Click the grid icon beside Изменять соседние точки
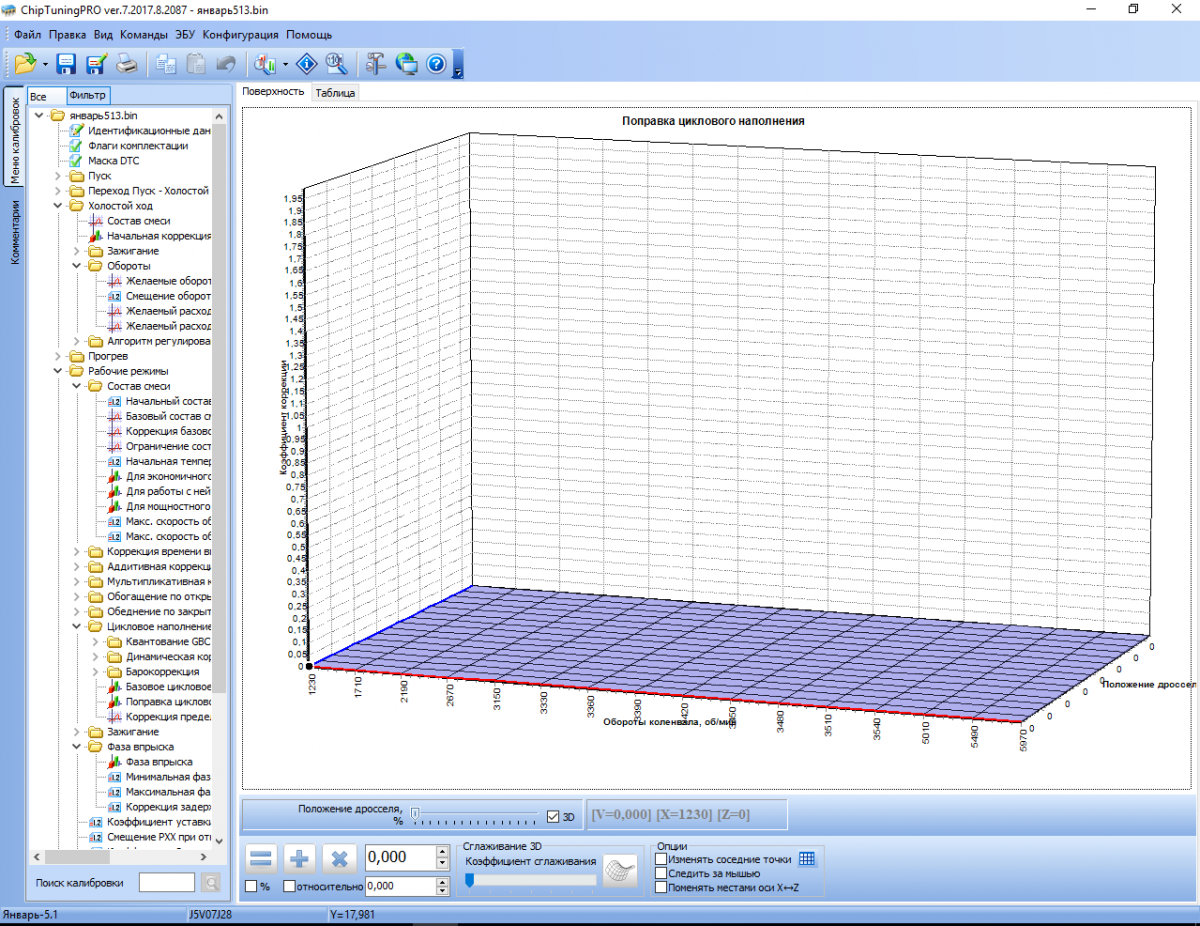 pos(807,859)
